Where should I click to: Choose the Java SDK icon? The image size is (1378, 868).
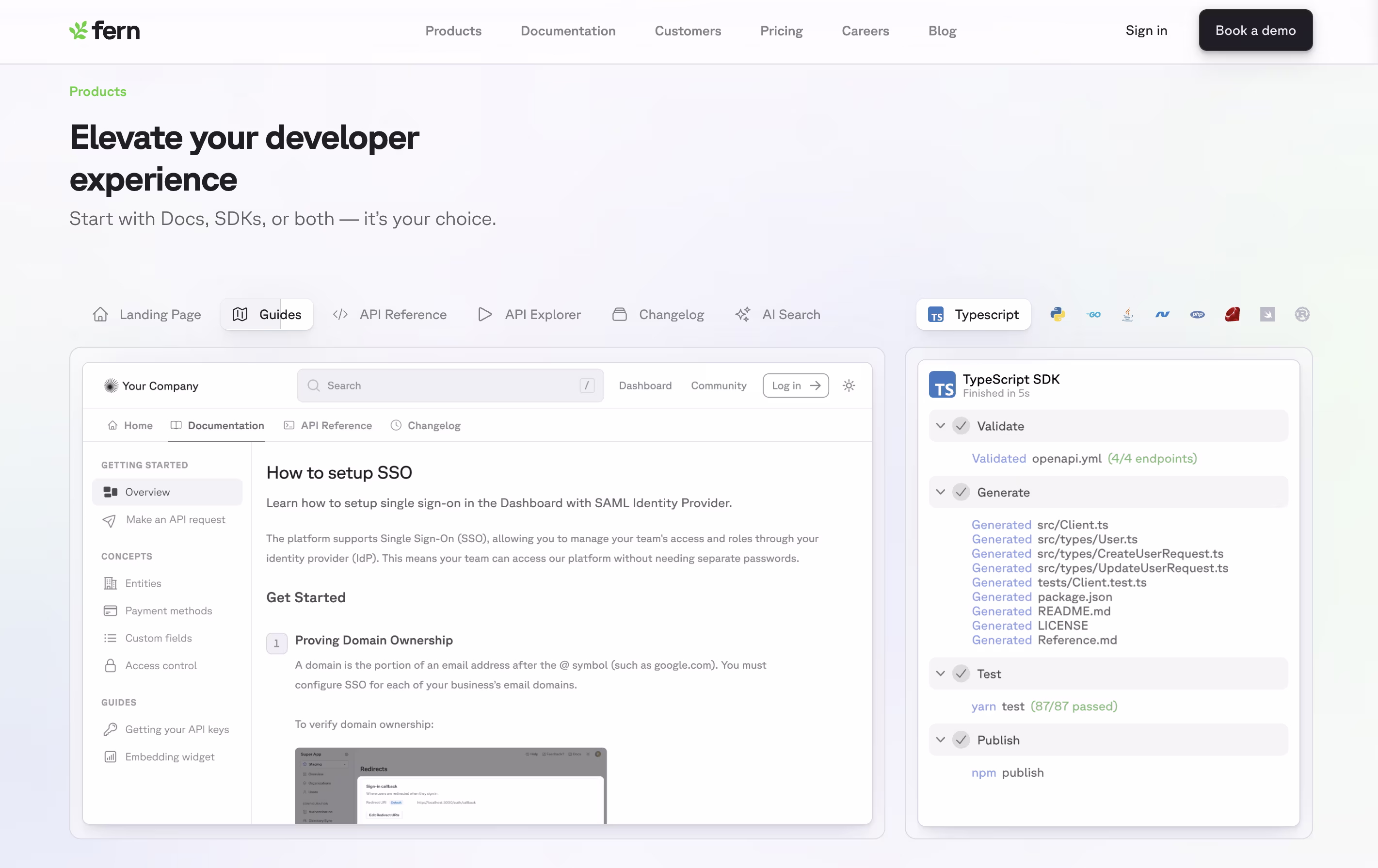[1127, 314]
